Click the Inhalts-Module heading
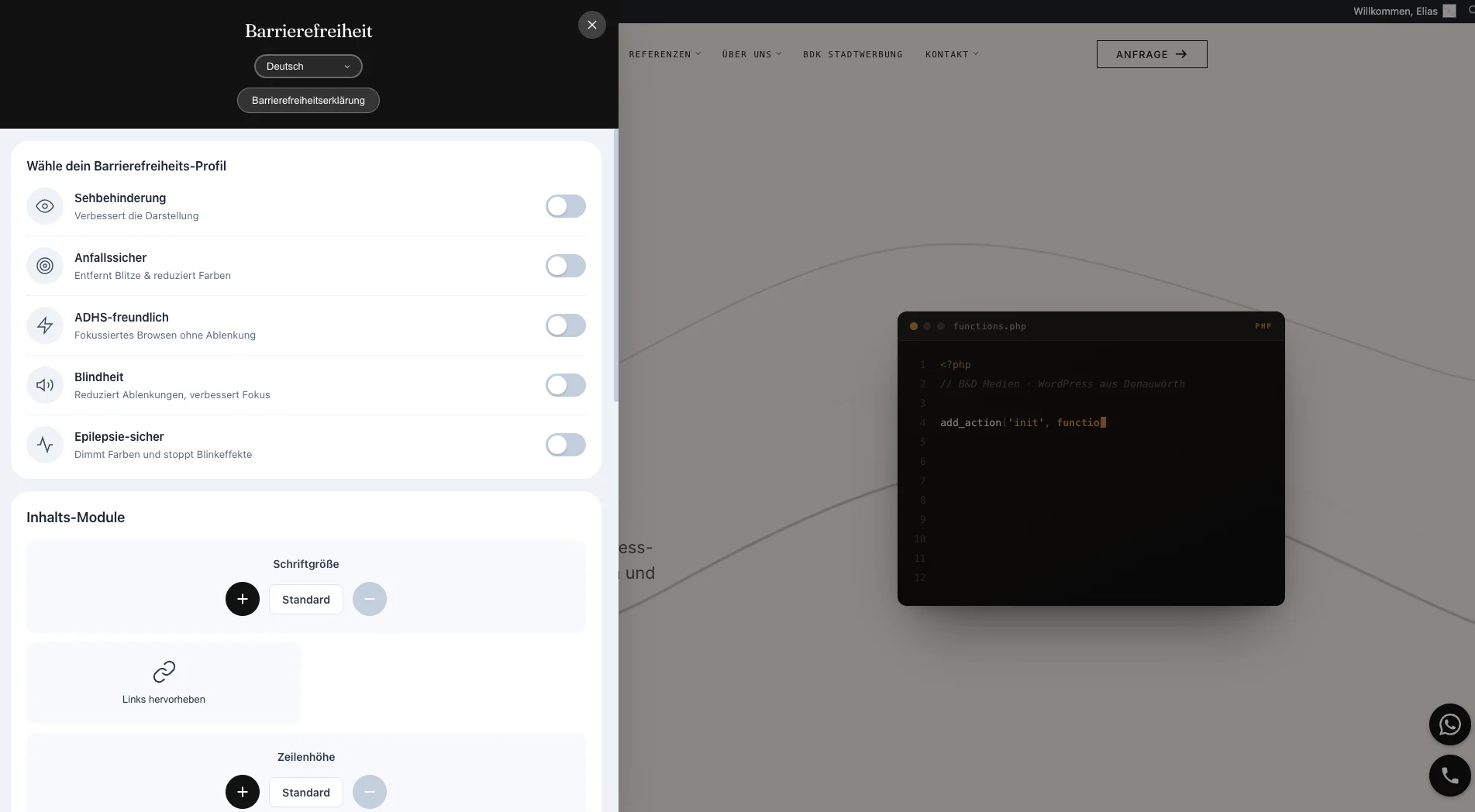 click(x=76, y=518)
